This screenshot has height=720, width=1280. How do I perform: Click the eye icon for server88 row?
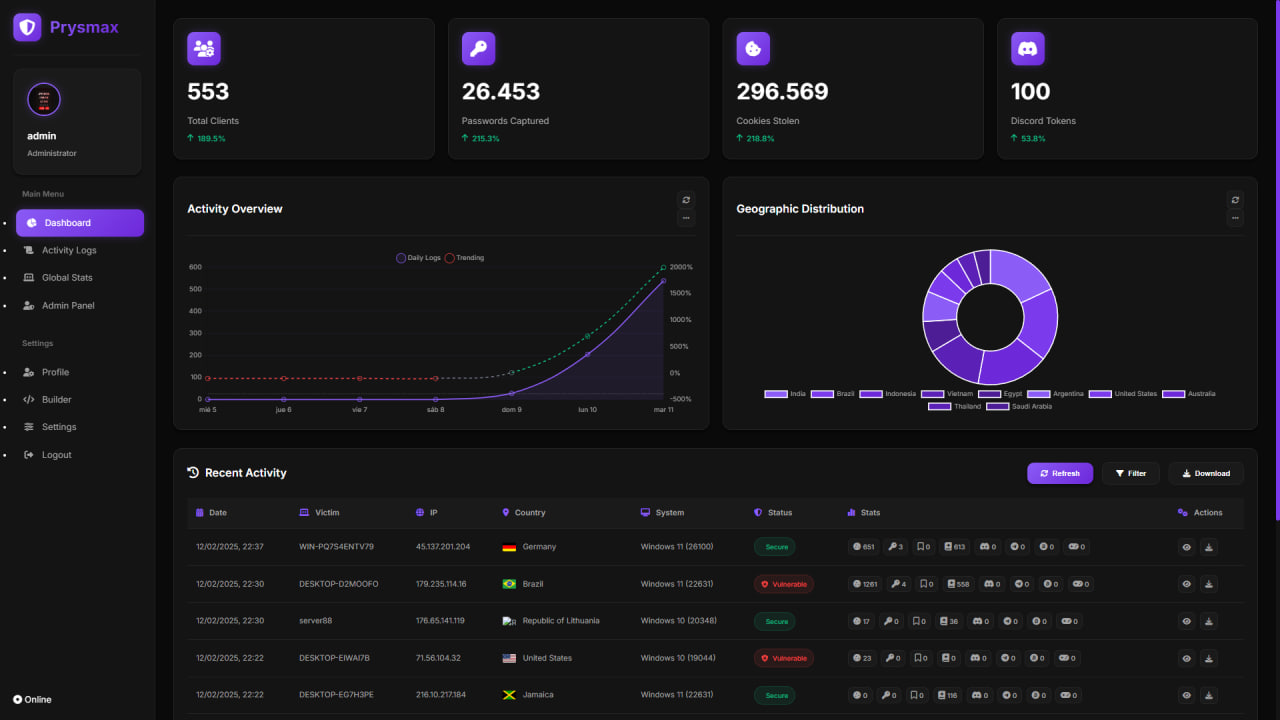[x=1187, y=621]
